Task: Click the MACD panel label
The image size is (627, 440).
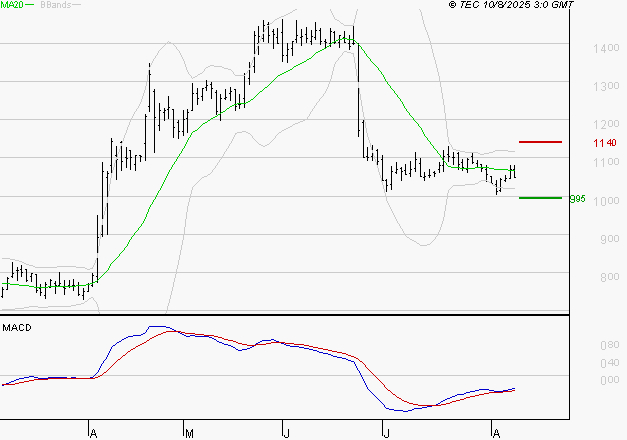Action: (x=17, y=328)
